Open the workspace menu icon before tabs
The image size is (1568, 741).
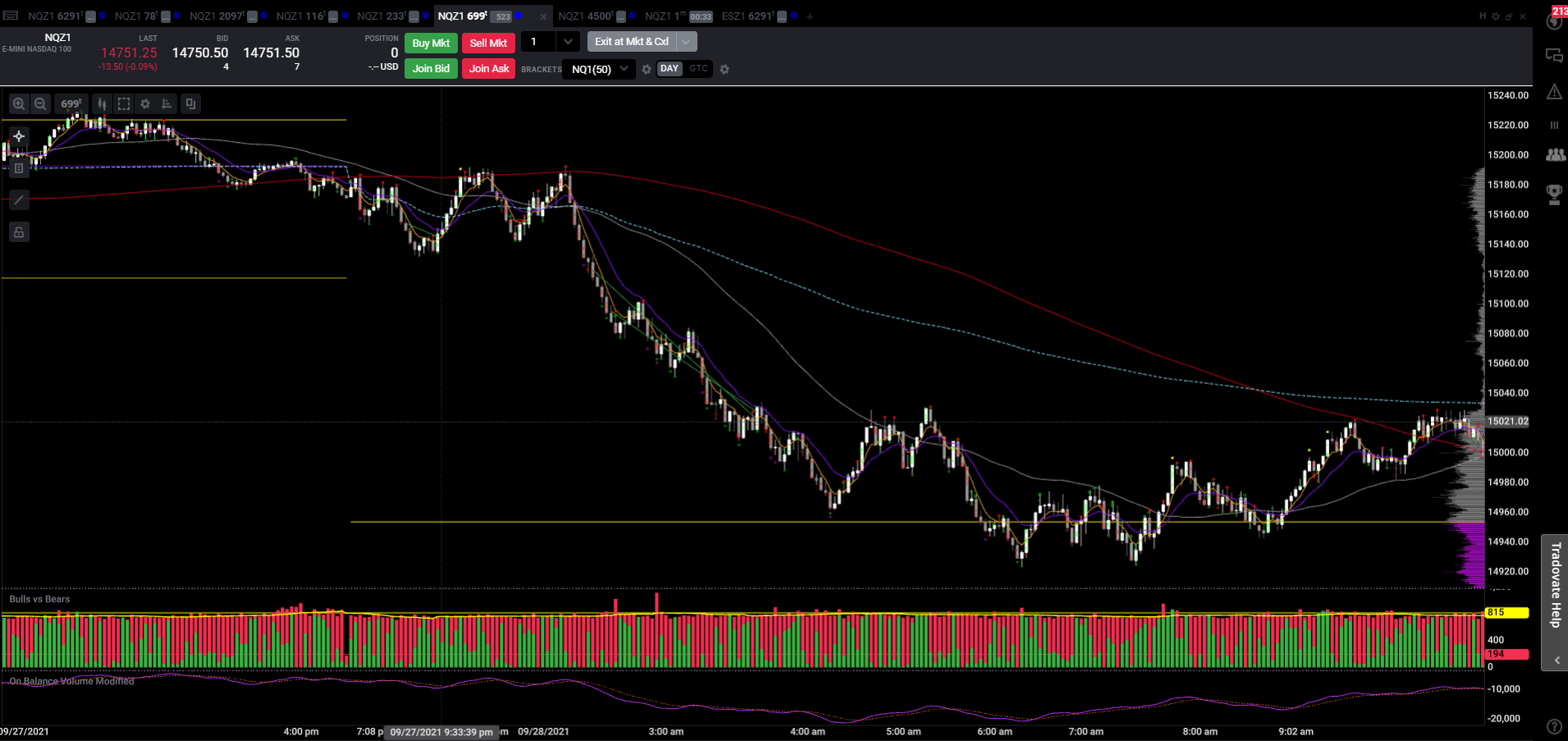(x=11, y=16)
